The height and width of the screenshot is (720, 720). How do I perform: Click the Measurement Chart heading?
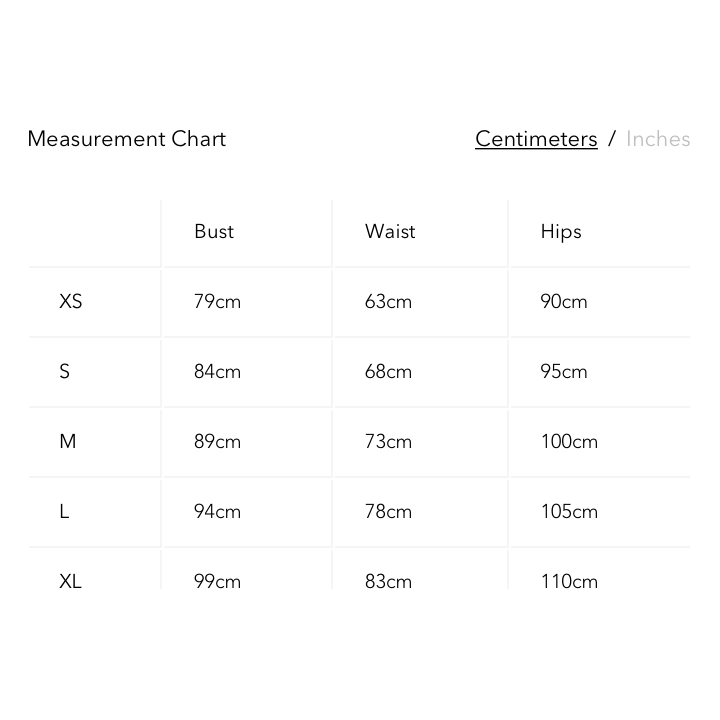127,139
